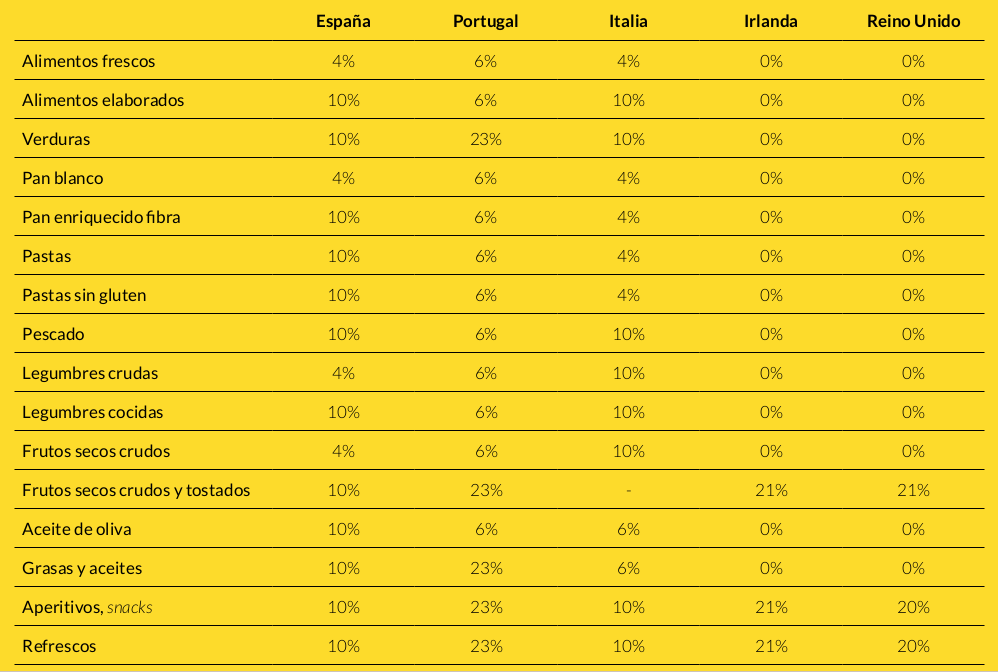Click the España column header
The width and height of the screenshot is (998, 672).
tap(343, 21)
